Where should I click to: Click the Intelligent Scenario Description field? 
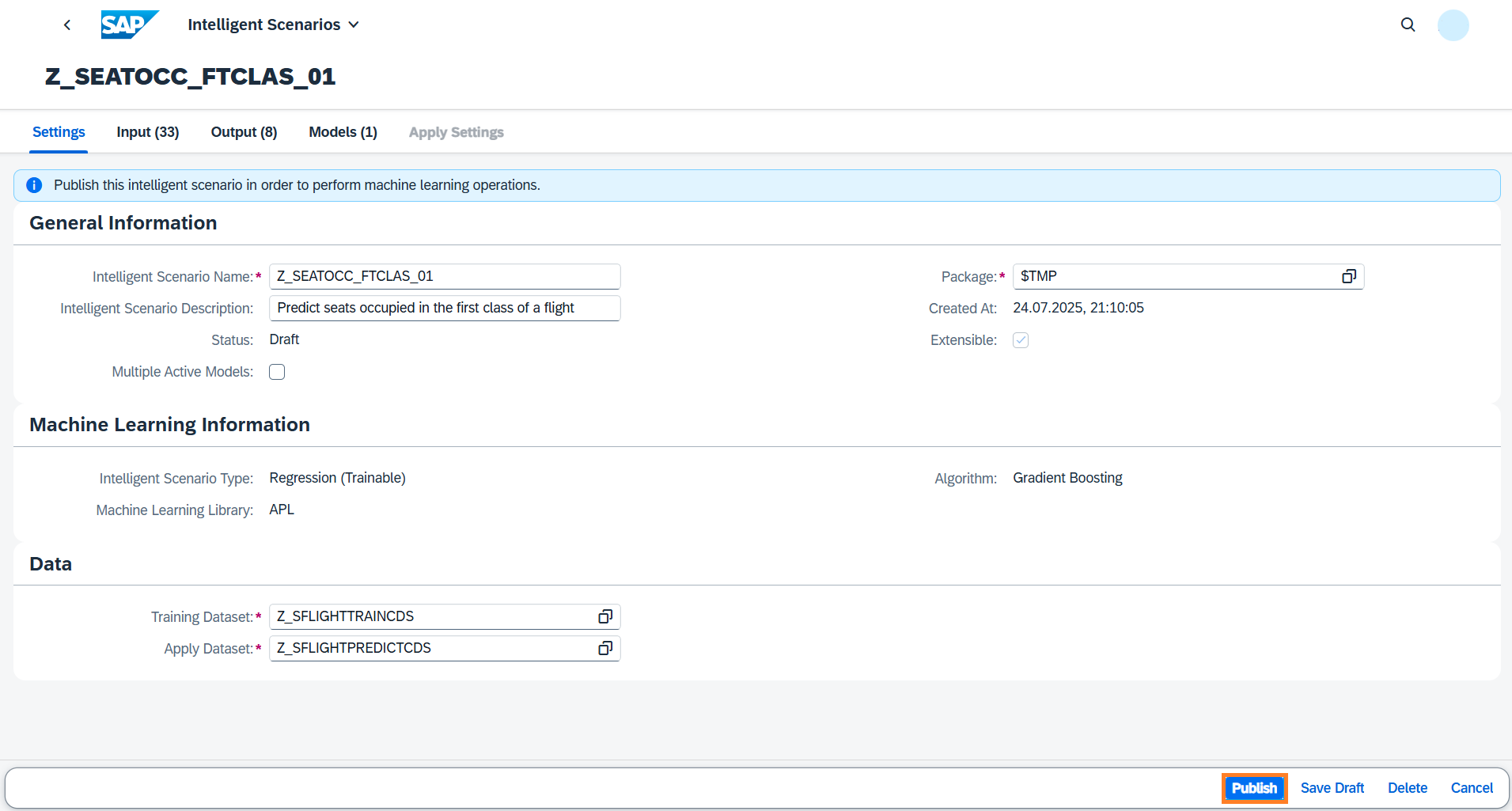(444, 308)
